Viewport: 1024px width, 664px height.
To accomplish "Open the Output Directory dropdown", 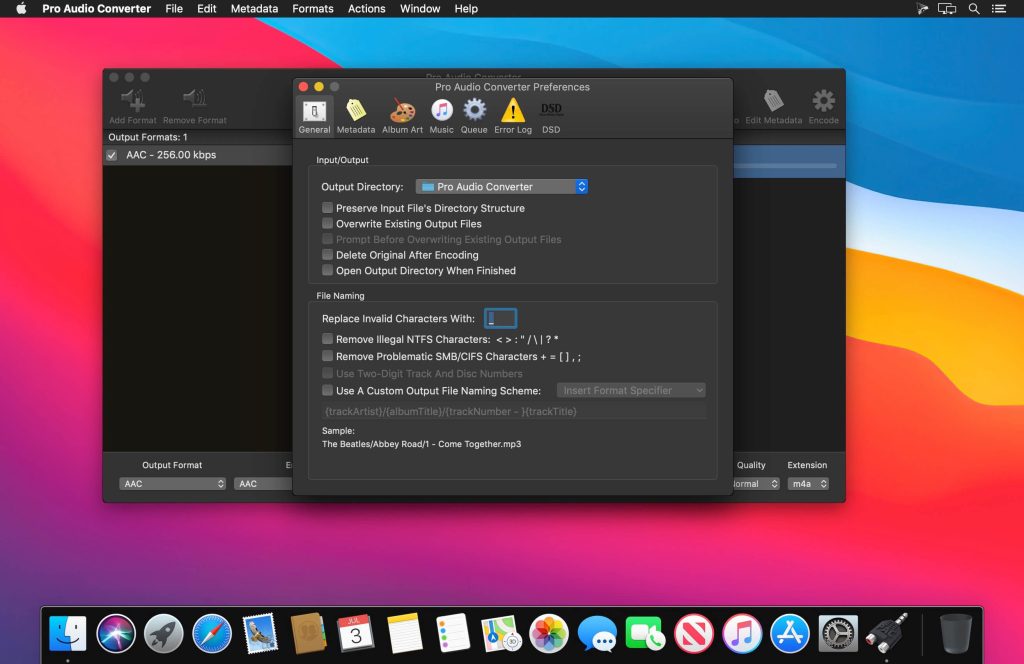I will coord(502,186).
